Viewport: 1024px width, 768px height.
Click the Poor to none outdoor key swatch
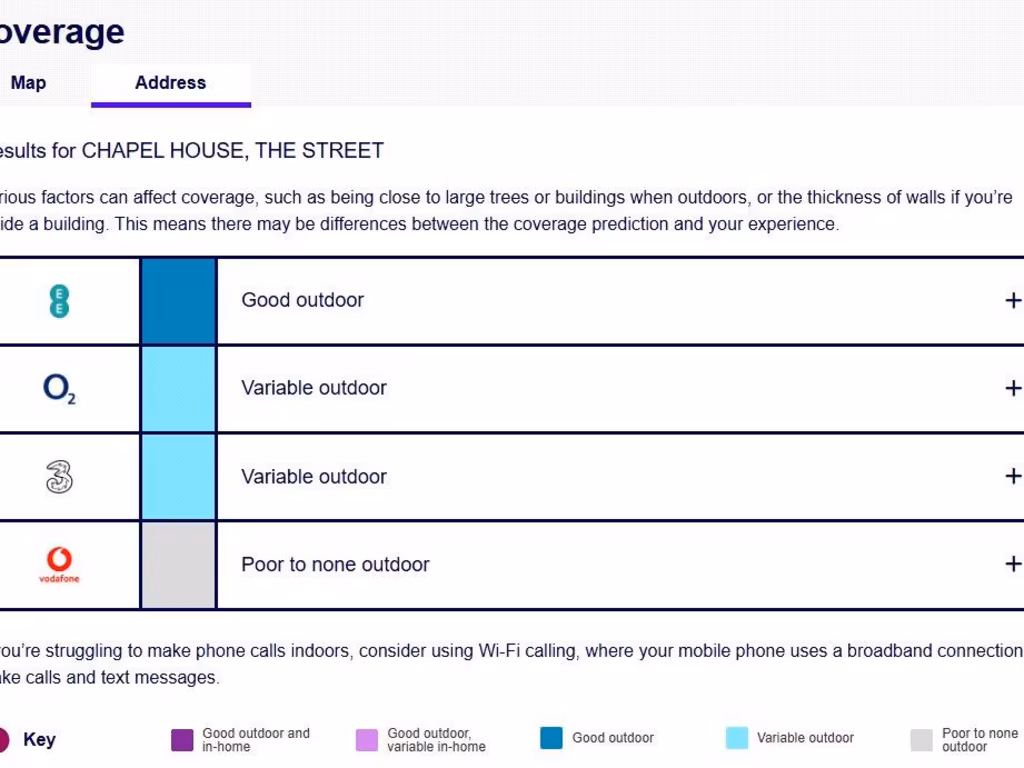(921, 739)
